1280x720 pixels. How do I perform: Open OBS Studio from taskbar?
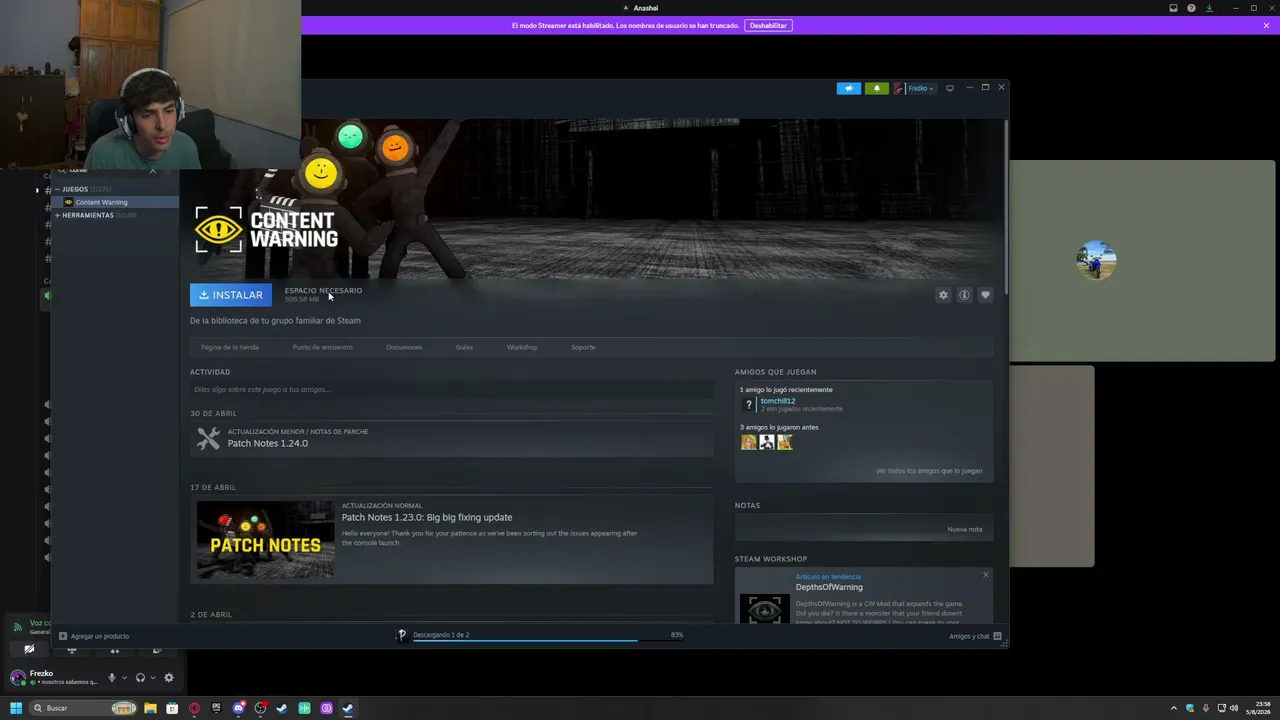pyautogui.click(x=260, y=708)
